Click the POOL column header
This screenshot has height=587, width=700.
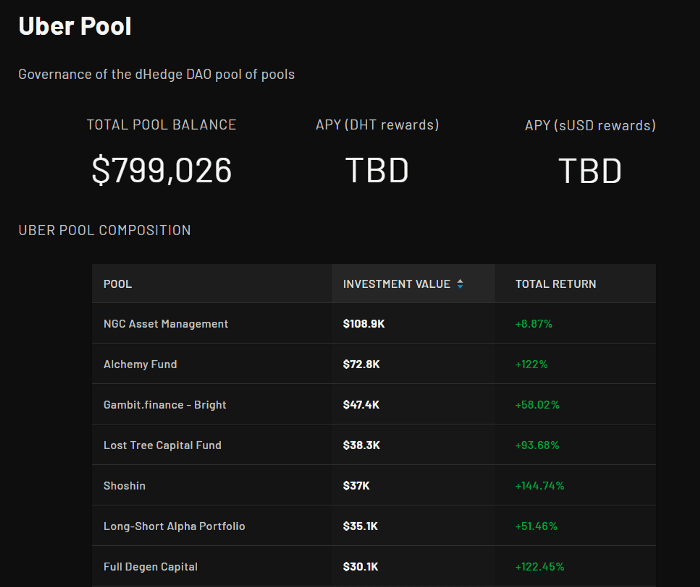212,283
